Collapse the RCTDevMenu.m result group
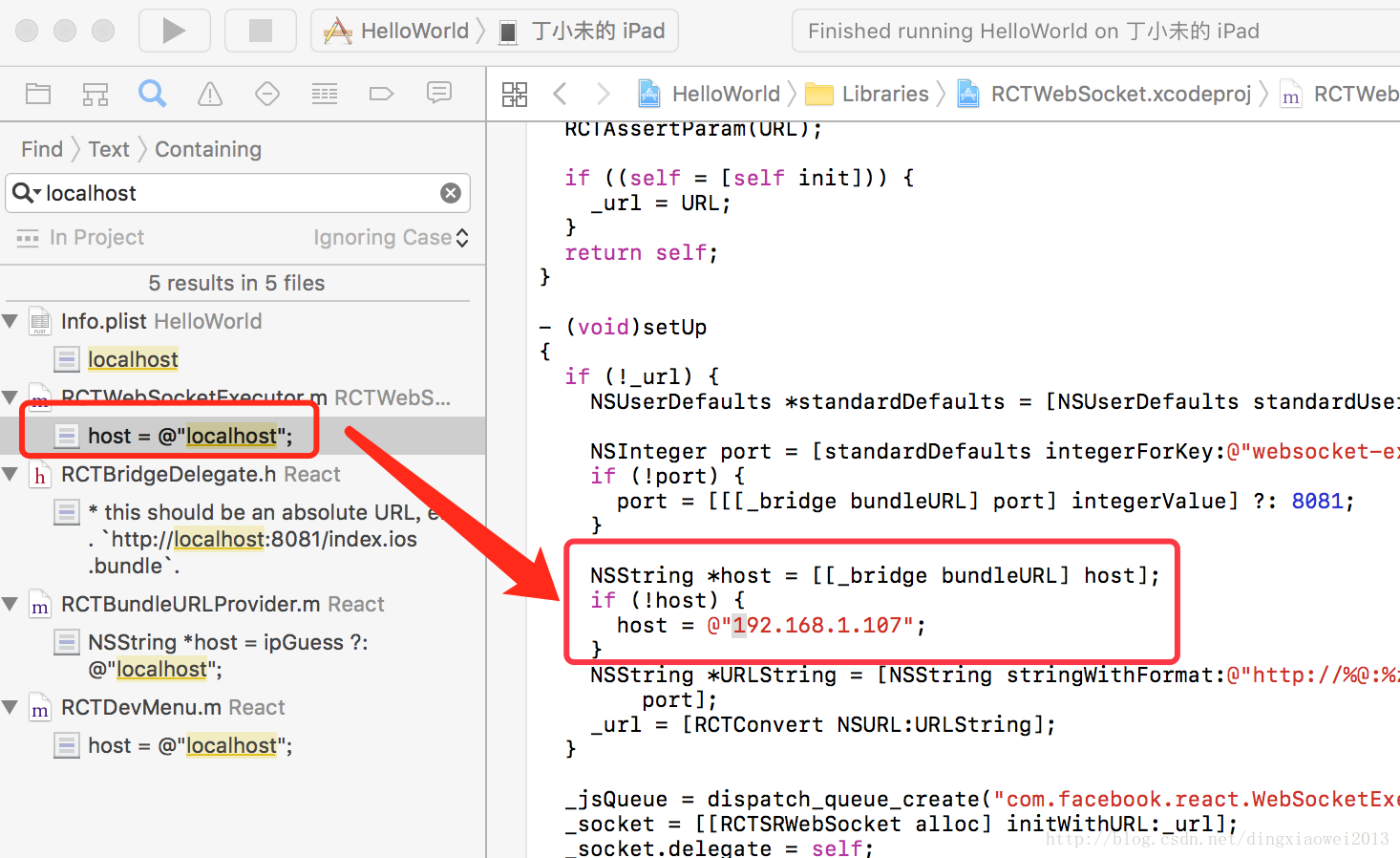Viewport: 1400px width, 858px height. click(x=11, y=707)
